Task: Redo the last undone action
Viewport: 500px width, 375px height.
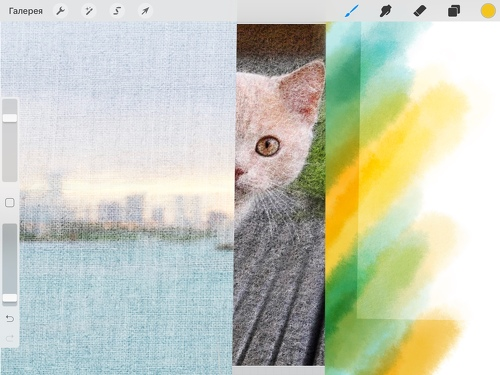Action: 10,339
